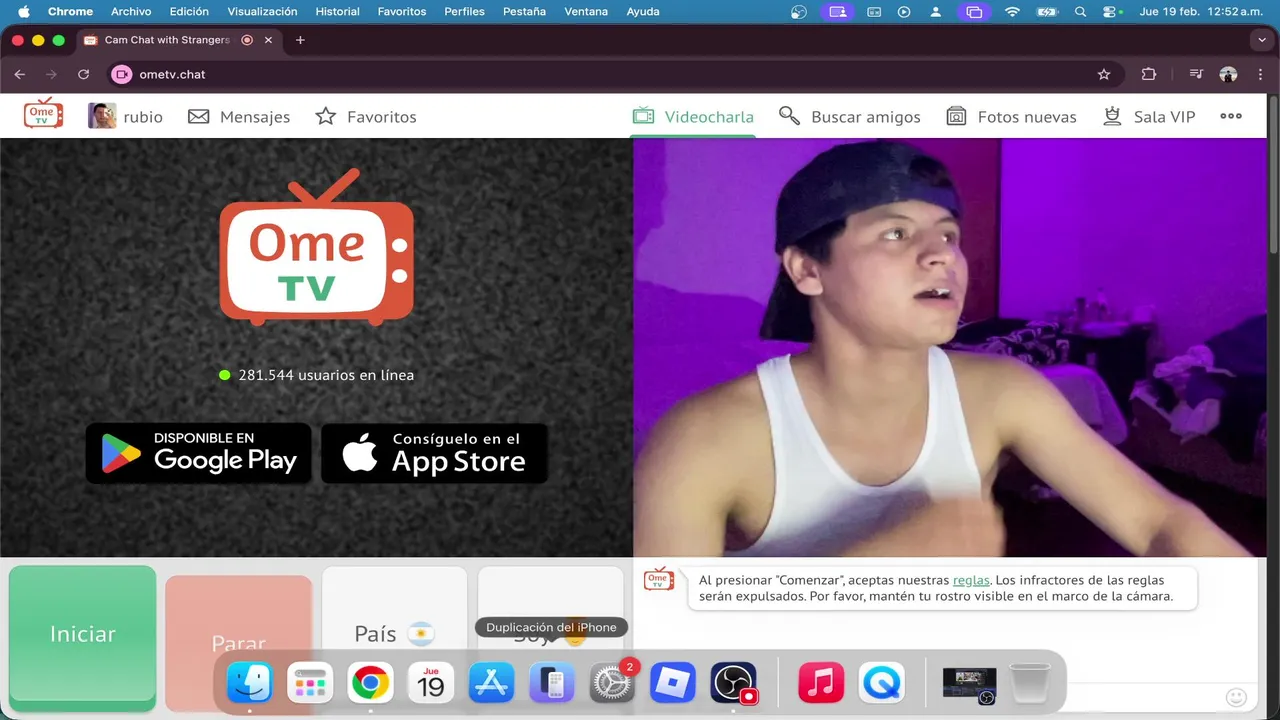This screenshot has height=720, width=1280.
Task: Expand the tab search chevron
Action: point(1261,40)
